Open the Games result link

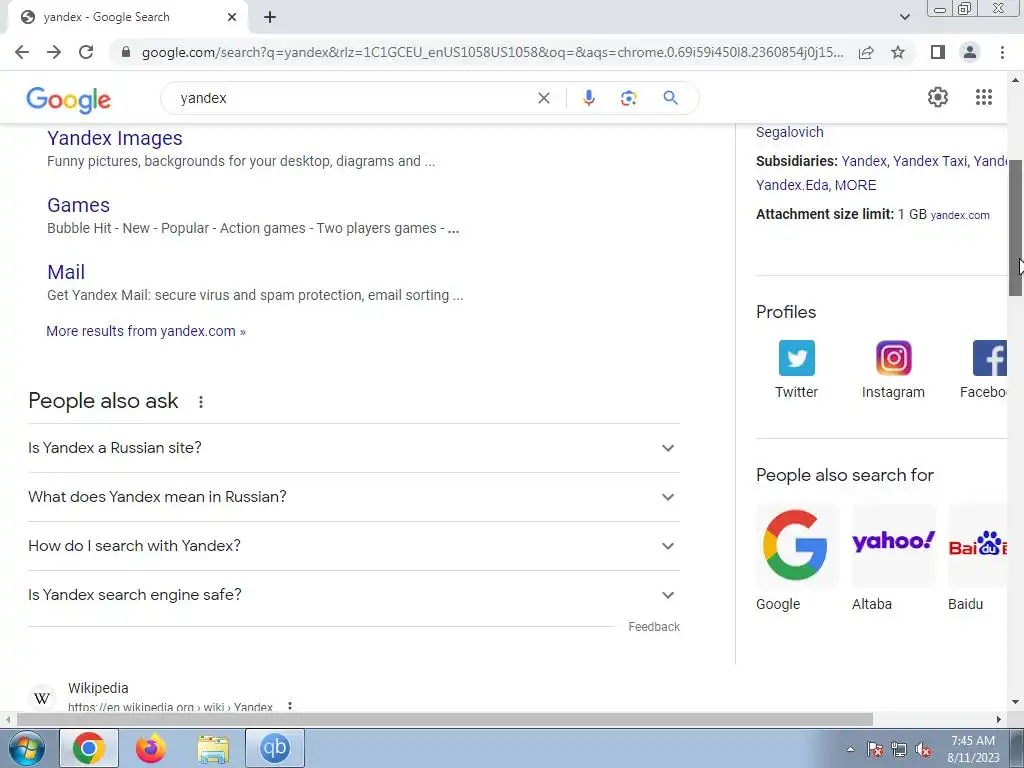(78, 205)
